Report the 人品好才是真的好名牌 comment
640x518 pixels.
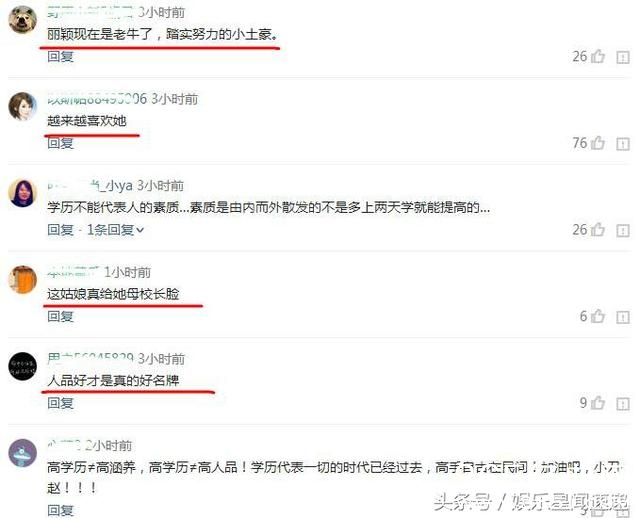point(623,404)
